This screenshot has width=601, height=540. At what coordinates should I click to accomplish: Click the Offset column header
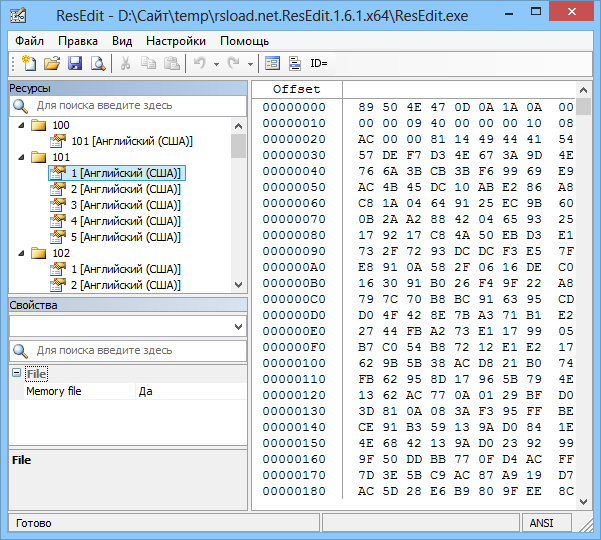[x=297, y=89]
